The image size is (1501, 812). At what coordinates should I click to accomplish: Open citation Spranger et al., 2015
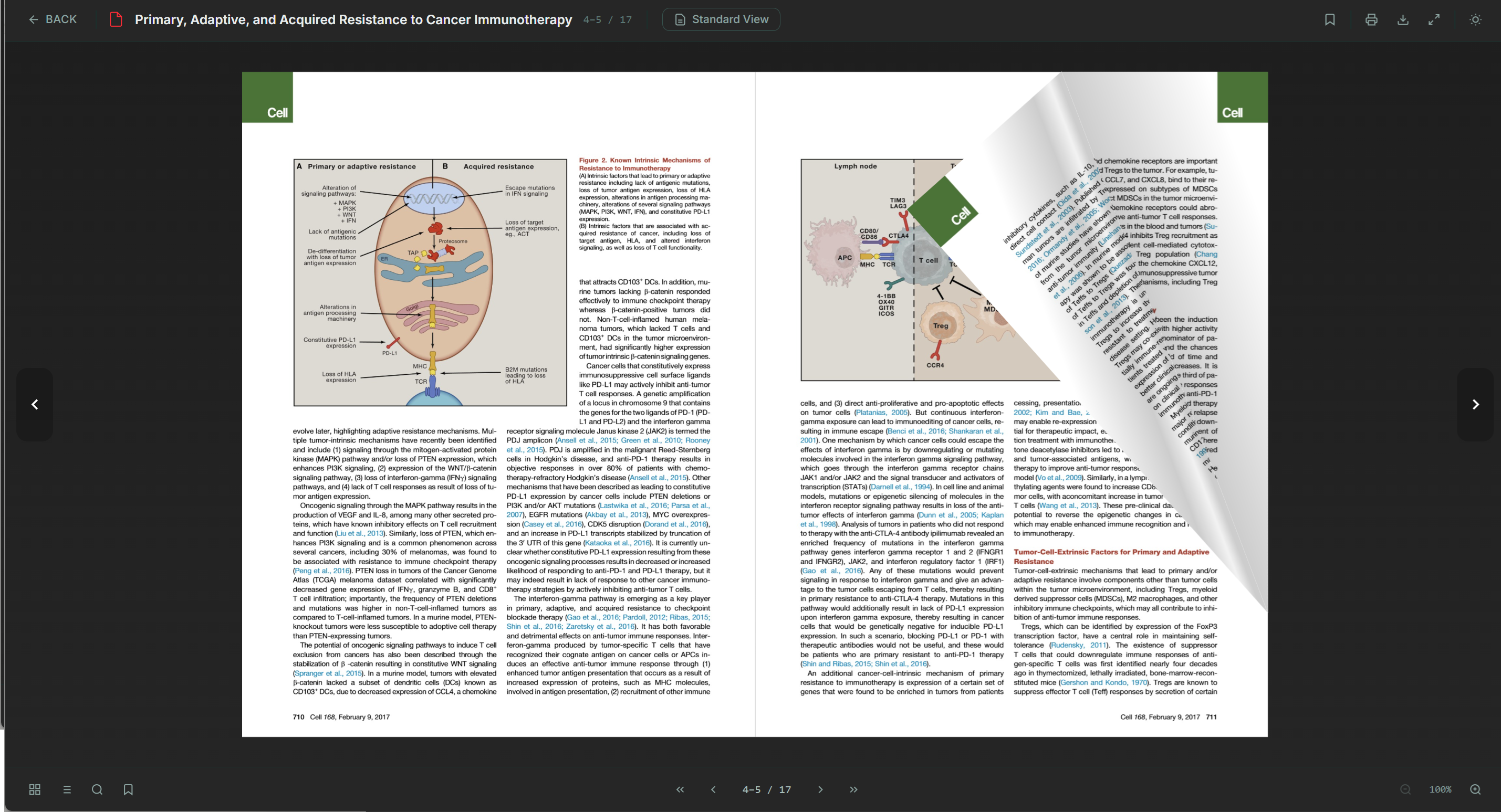(x=328, y=673)
